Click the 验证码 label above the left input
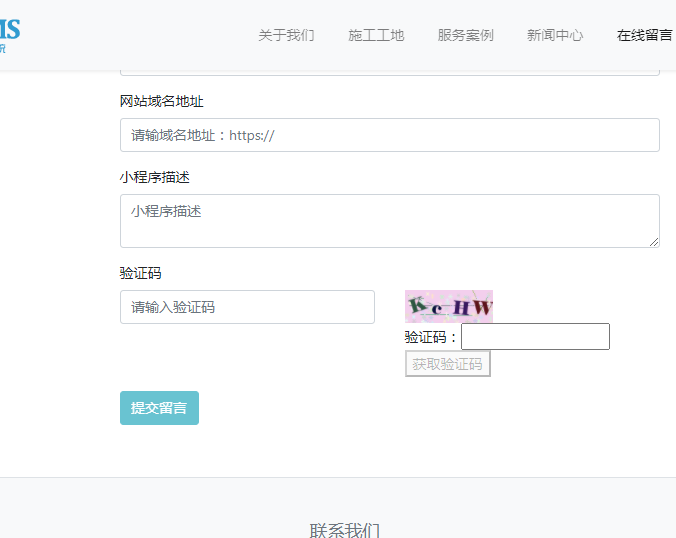676x538 pixels. point(140,273)
